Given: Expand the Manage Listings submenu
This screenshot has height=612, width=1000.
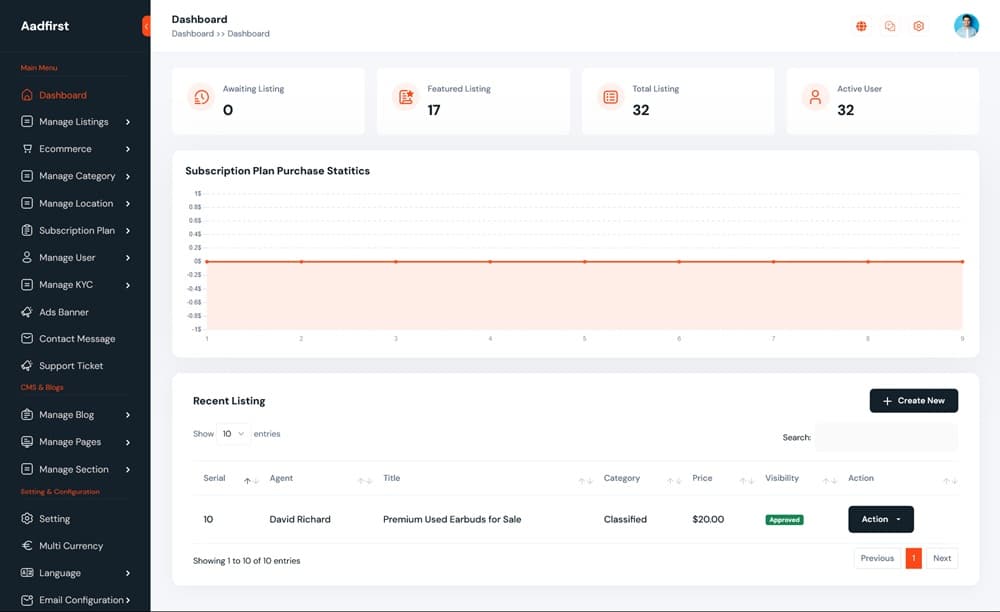Looking at the screenshot, I should [76, 122].
